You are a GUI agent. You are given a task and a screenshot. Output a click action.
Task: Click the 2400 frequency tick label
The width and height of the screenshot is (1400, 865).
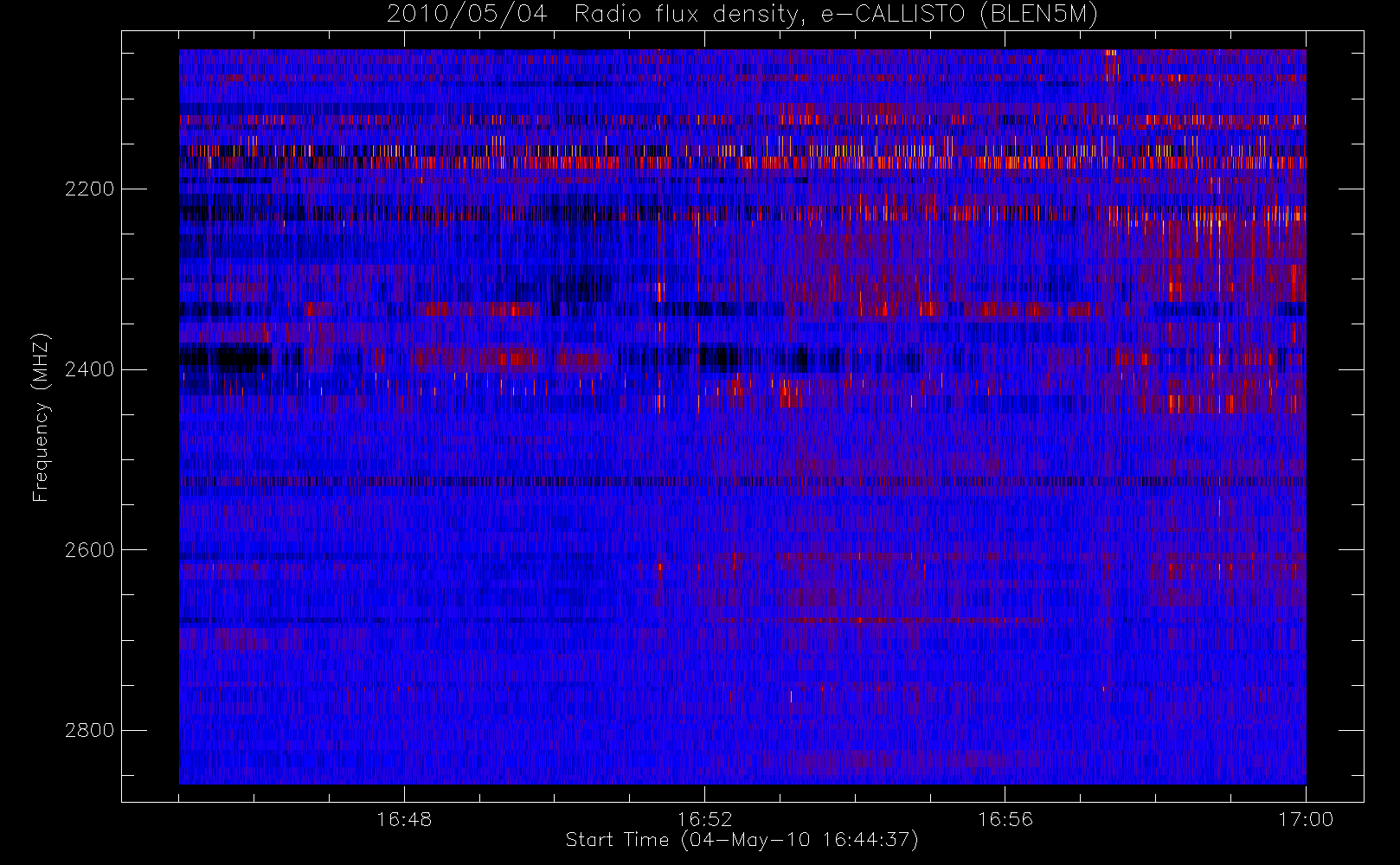click(x=89, y=369)
